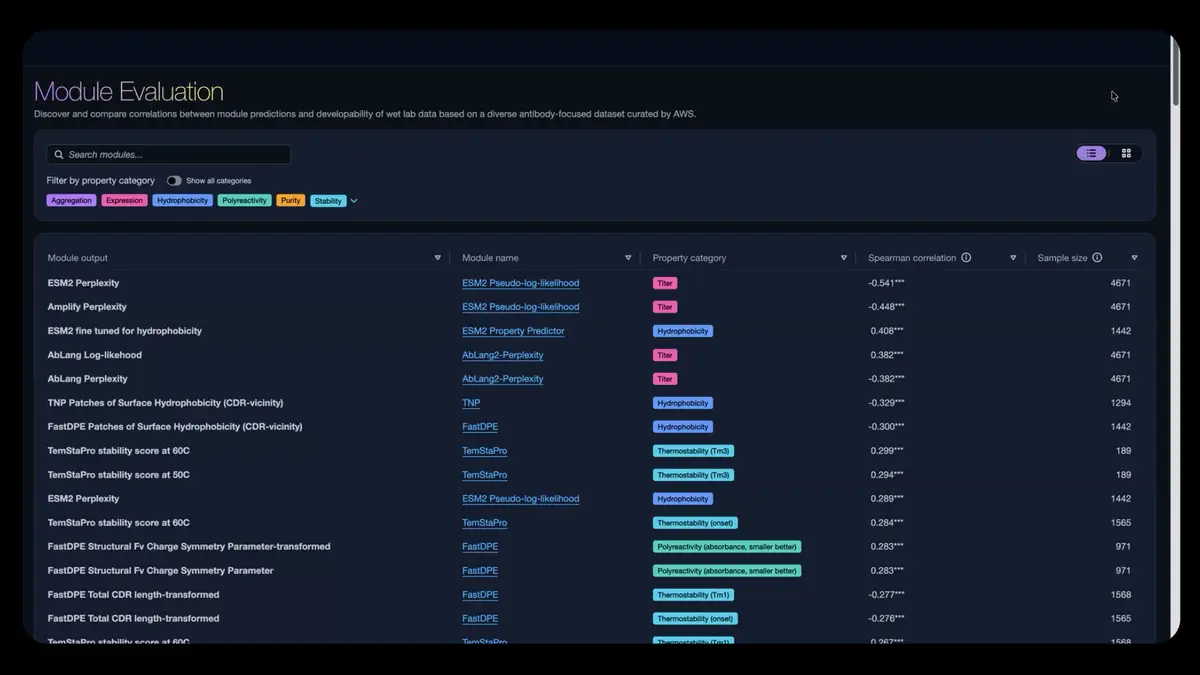Image resolution: width=1200 pixels, height=675 pixels.
Task: Expand more categories chevron after Stability
Action: [354, 201]
